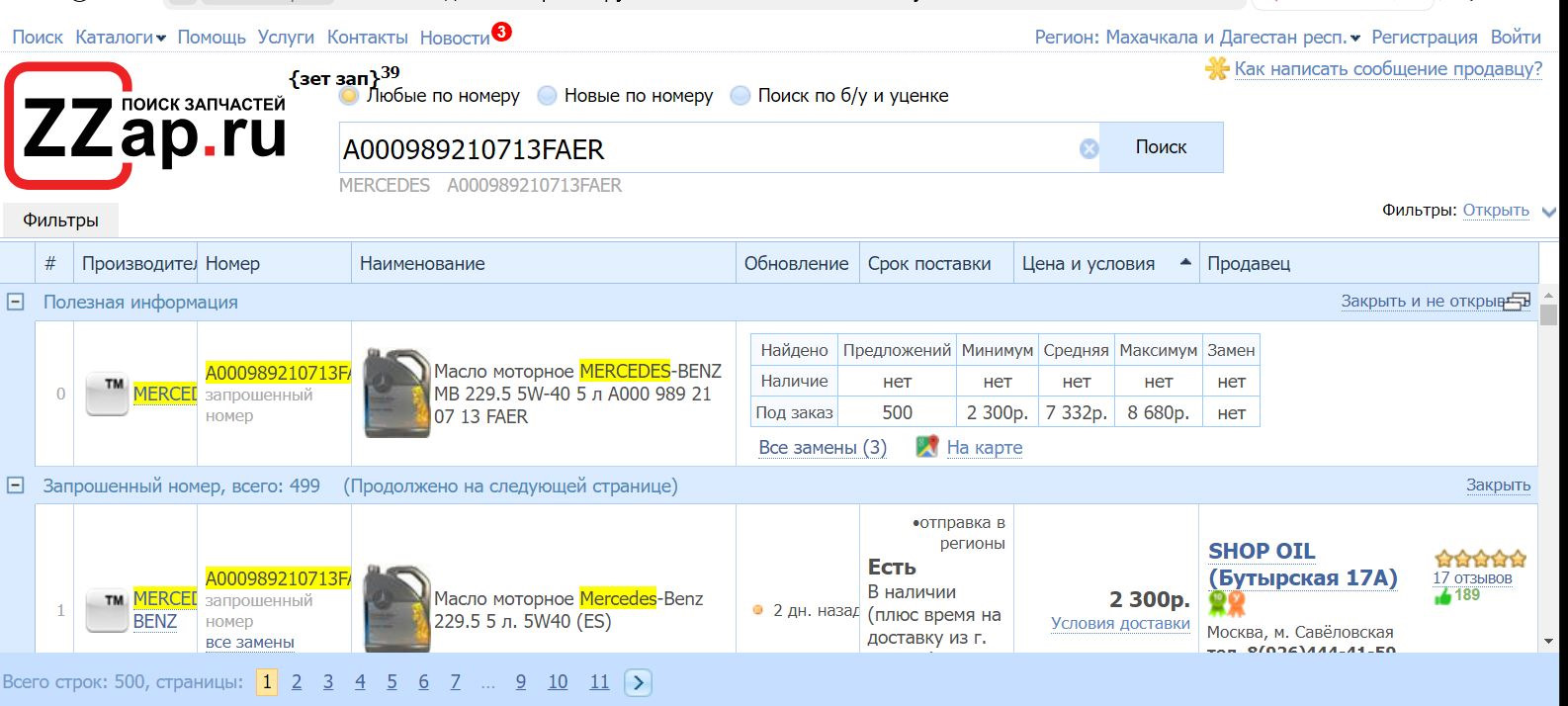The width and height of the screenshot is (1568, 706).
Task: Go to results page 9
Action: tap(521, 682)
